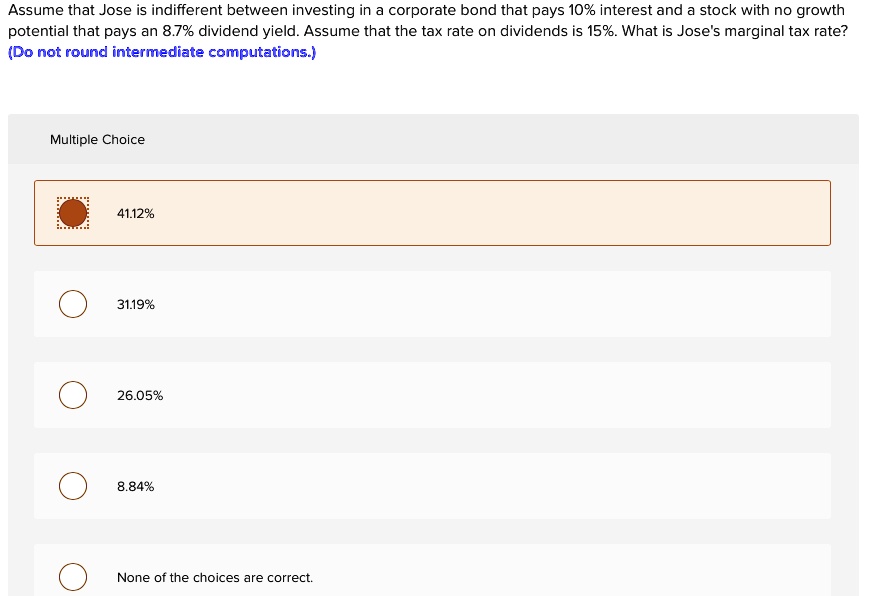
Task: Select the 'None of the choices' radio button
Action: (73, 577)
